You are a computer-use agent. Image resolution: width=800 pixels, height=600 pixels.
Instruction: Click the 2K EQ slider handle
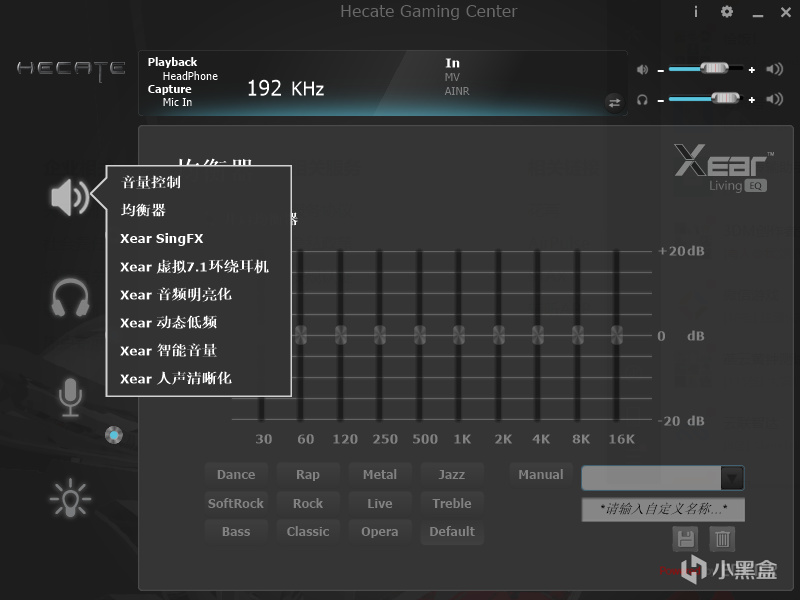pyautogui.click(x=498, y=335)
